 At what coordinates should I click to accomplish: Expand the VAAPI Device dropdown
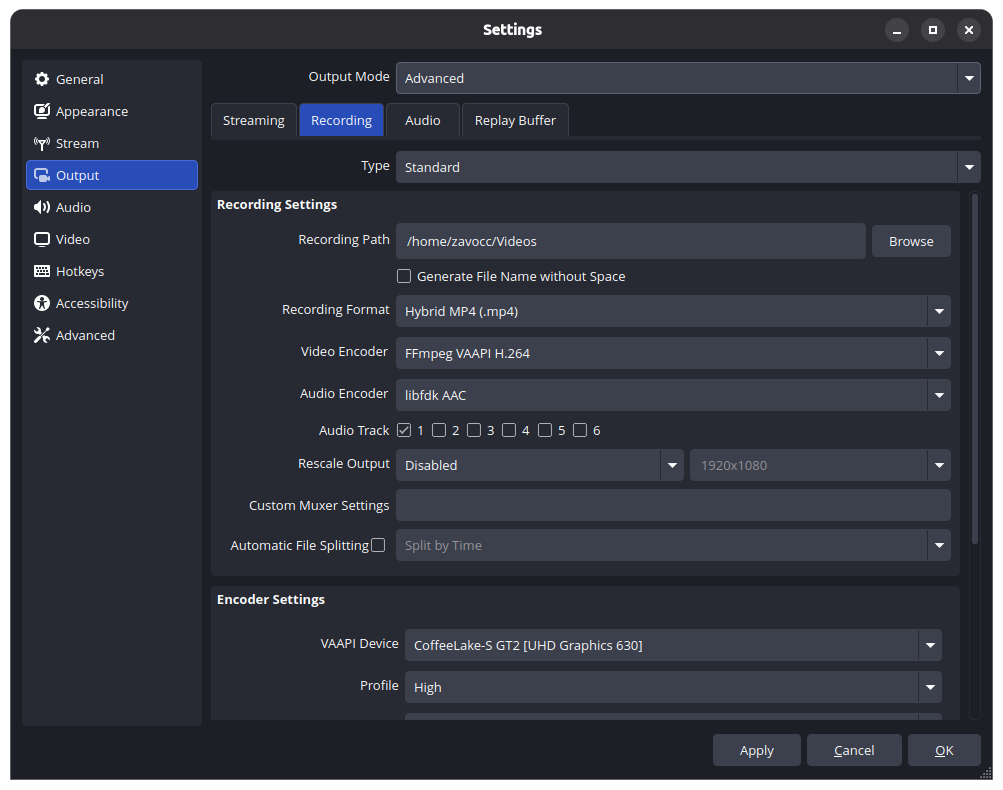(x=673, y=645)
